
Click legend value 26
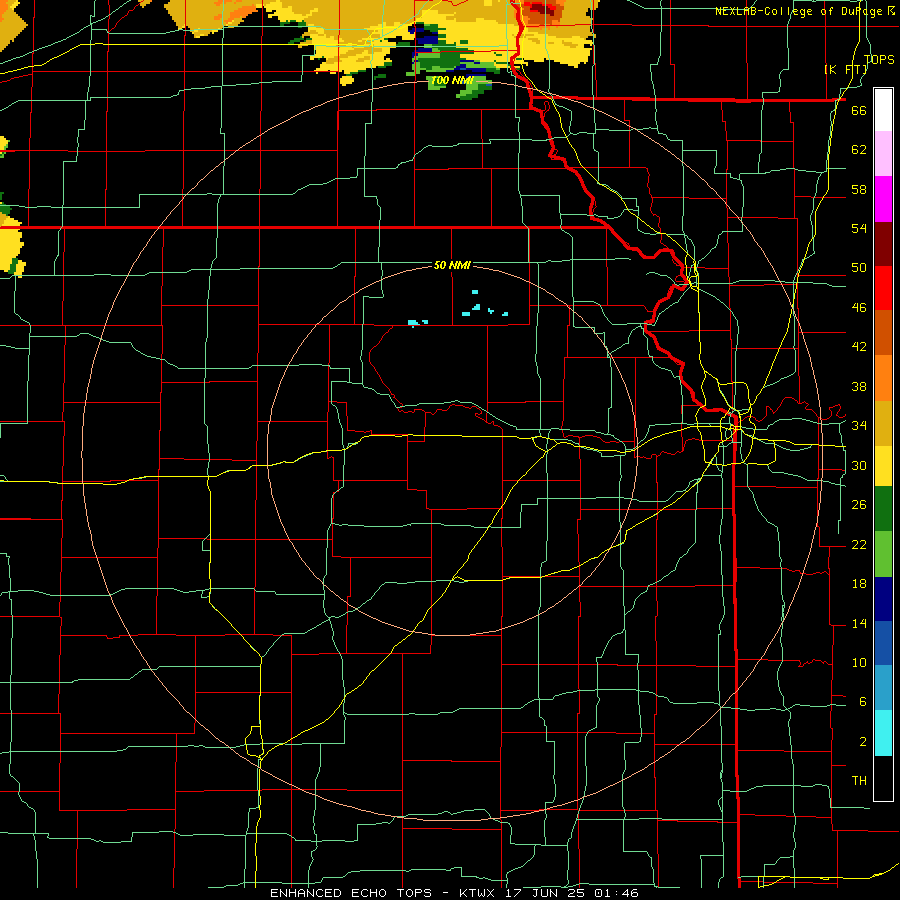tap(859, 505)
